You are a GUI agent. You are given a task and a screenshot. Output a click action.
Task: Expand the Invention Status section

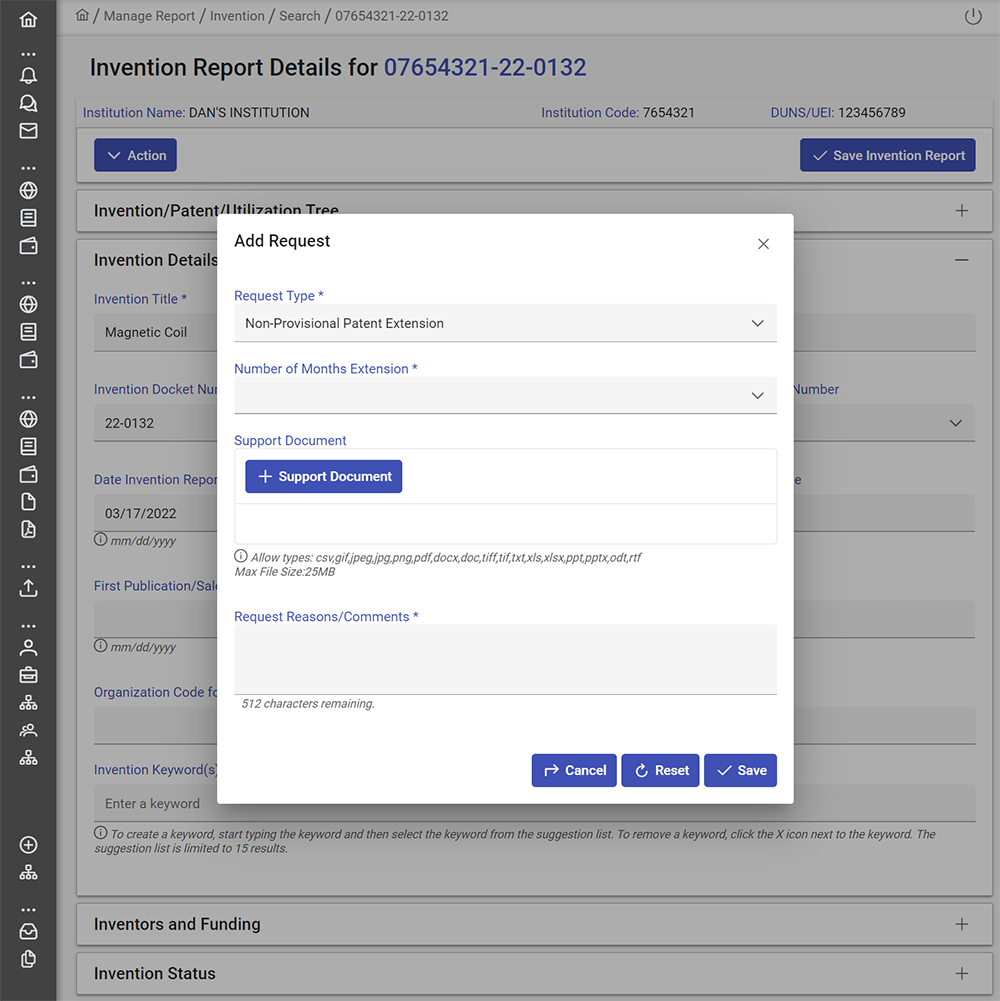[962, 974]
